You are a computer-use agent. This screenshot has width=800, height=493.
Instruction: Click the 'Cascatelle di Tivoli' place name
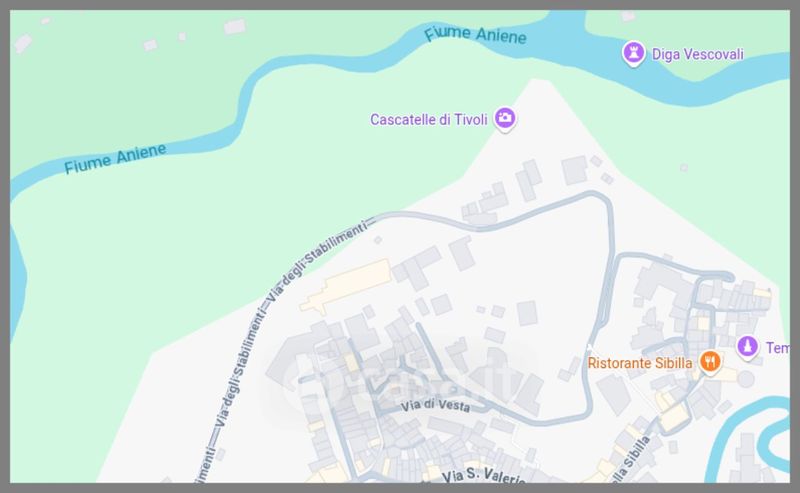429,119
